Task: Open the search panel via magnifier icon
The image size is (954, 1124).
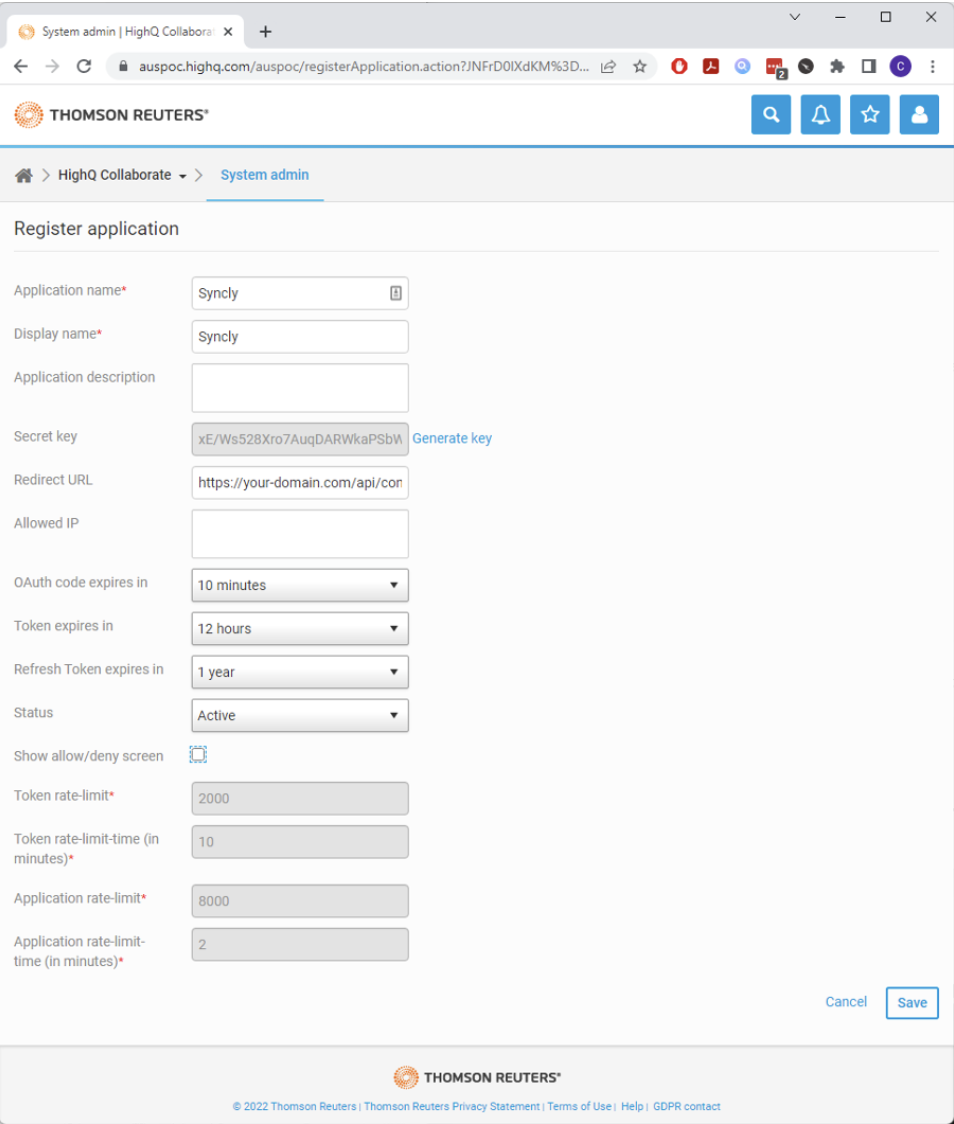Action: (770, 114)
